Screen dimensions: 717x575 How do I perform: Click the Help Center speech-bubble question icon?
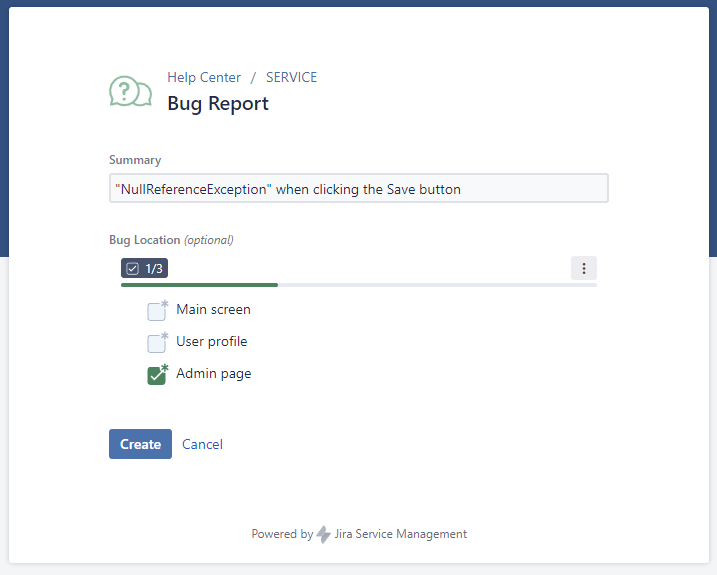coord(130,91)
